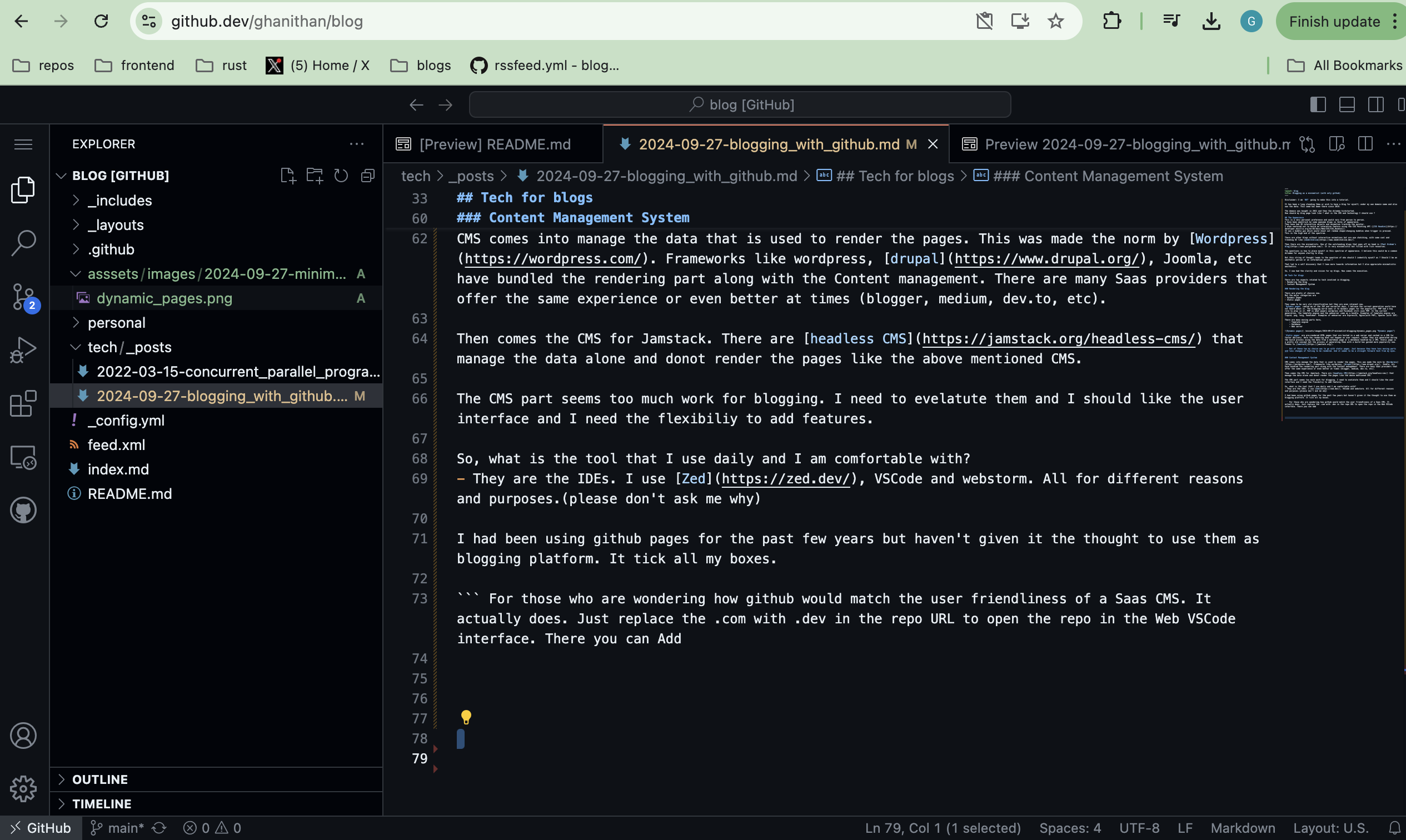Open Explorer views and more actions menu

pos(357,144)
